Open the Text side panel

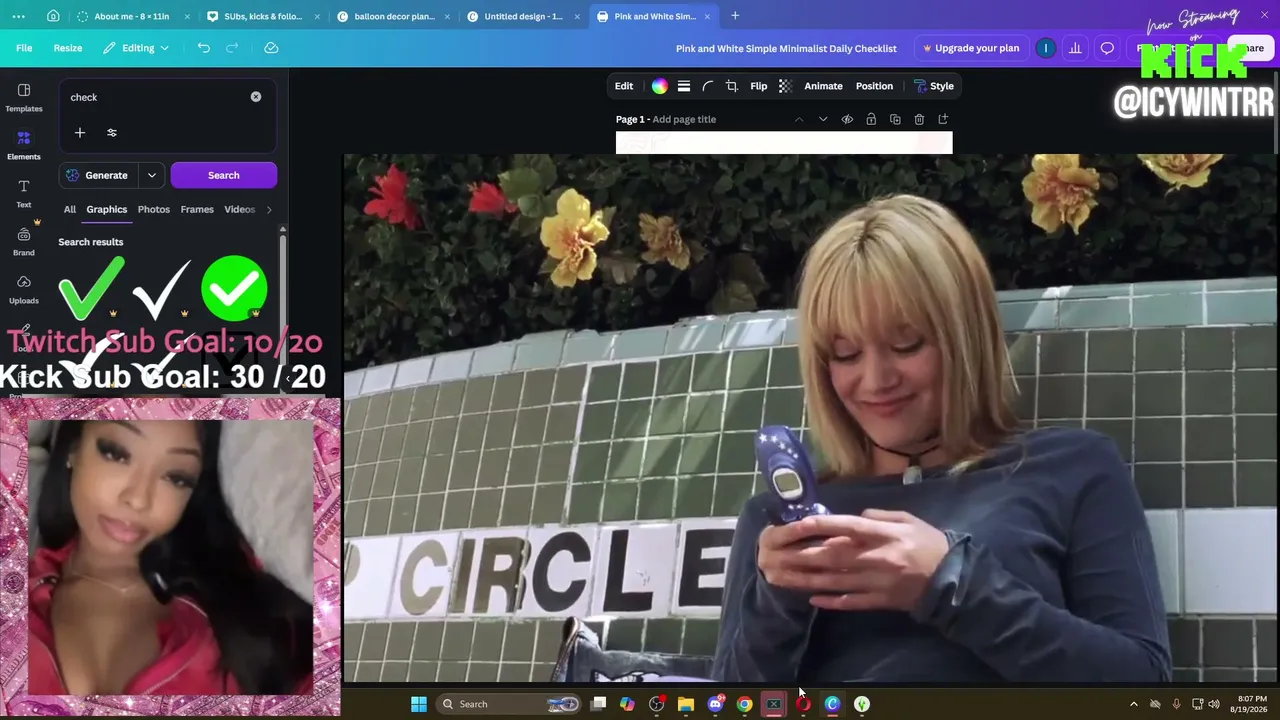[24, 193]
